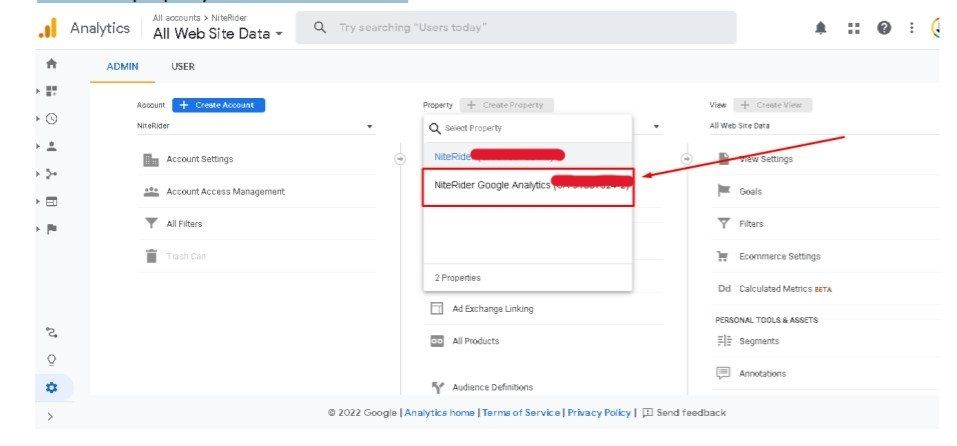Open the Behavior icon in sidebar
957x446 pixels.
click(x=52, y=201)
